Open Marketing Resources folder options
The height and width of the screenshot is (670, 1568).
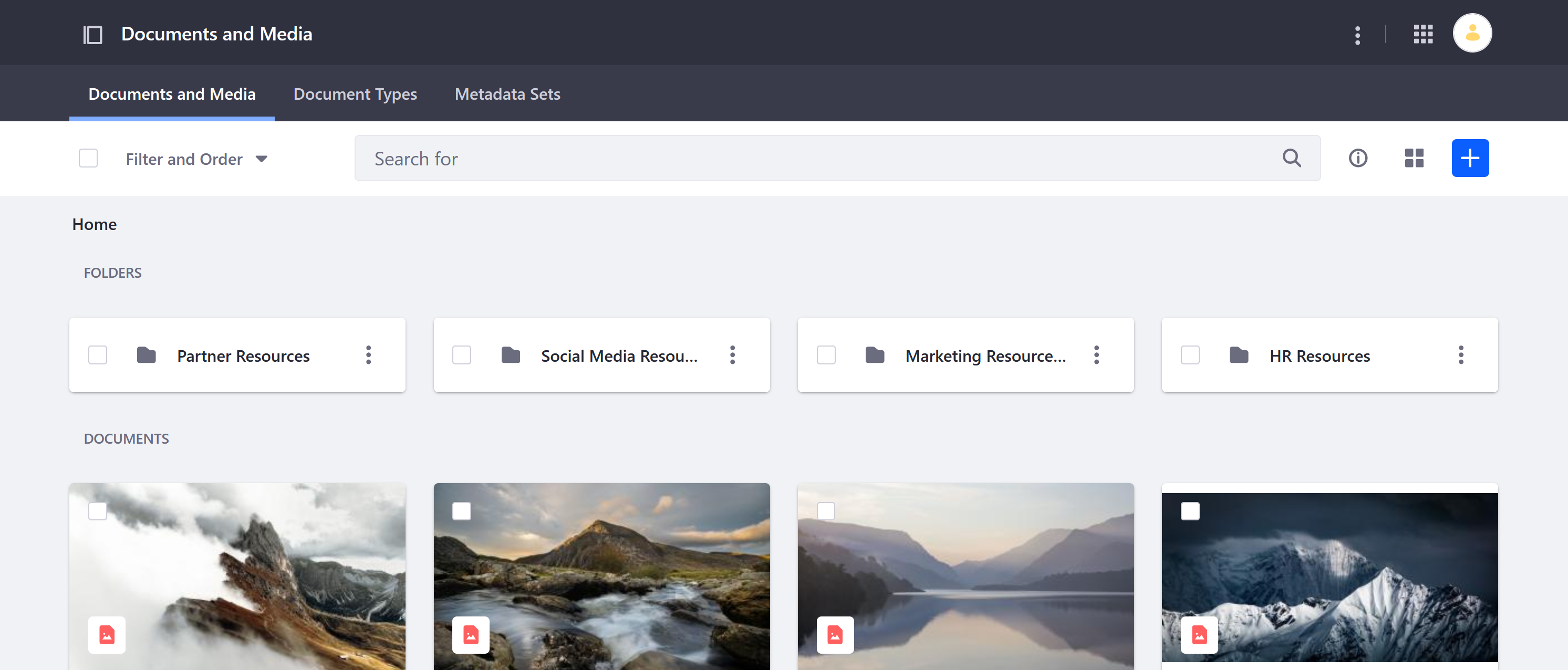[x=1097, y=355]
